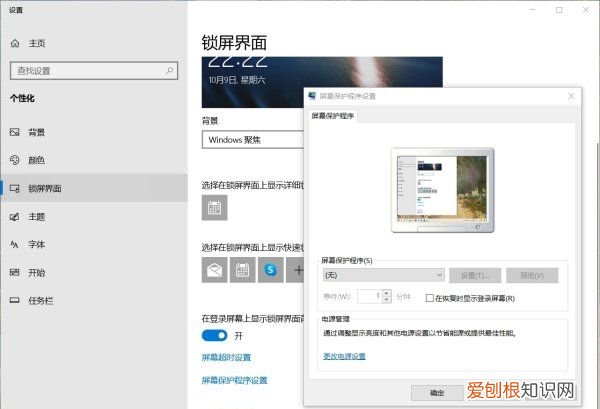This screenshot has width=600, height=409.
Task: Click the wait minutes number field
Action: (x=370, y=296)
